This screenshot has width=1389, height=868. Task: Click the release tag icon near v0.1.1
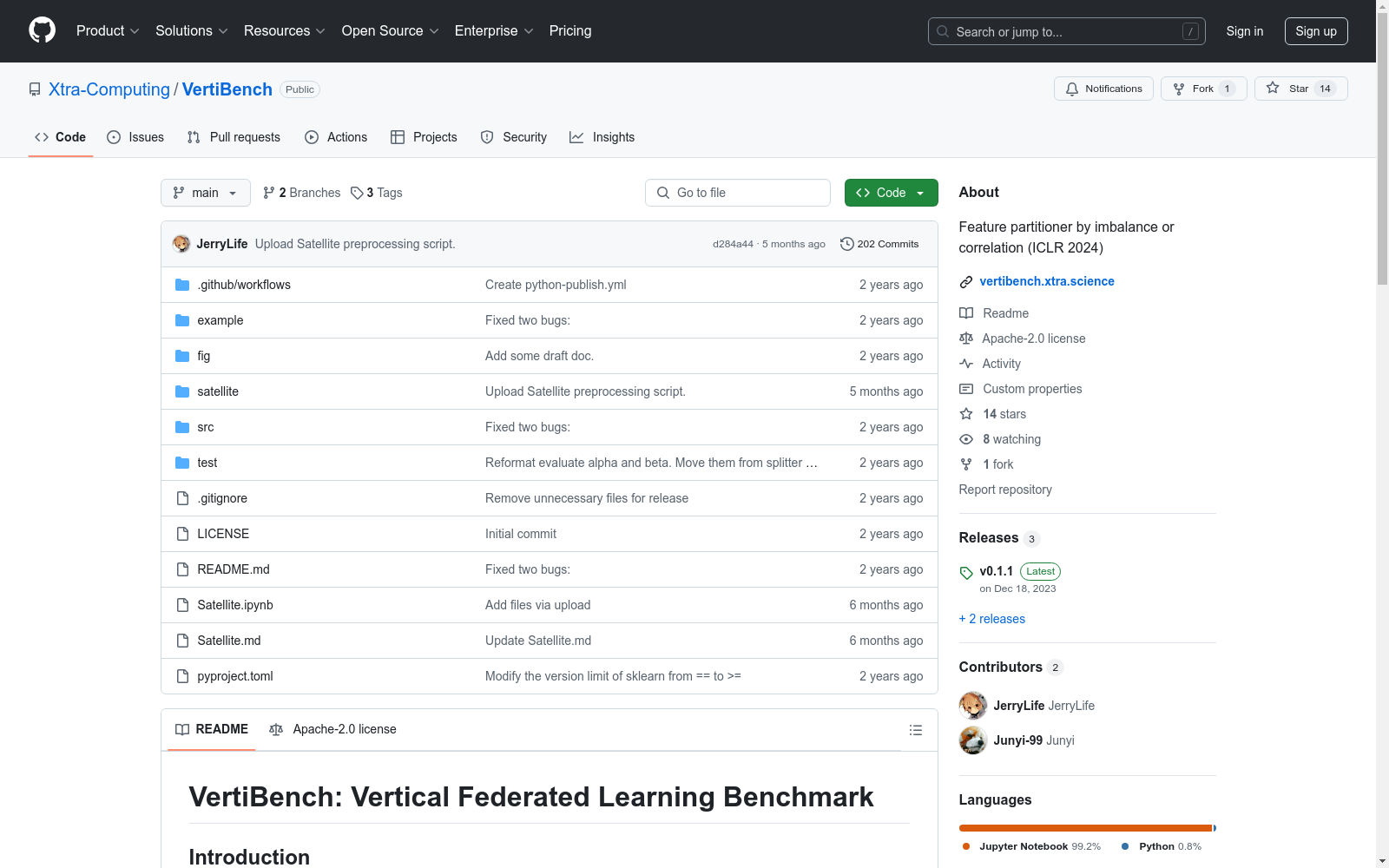click(966, 573)
